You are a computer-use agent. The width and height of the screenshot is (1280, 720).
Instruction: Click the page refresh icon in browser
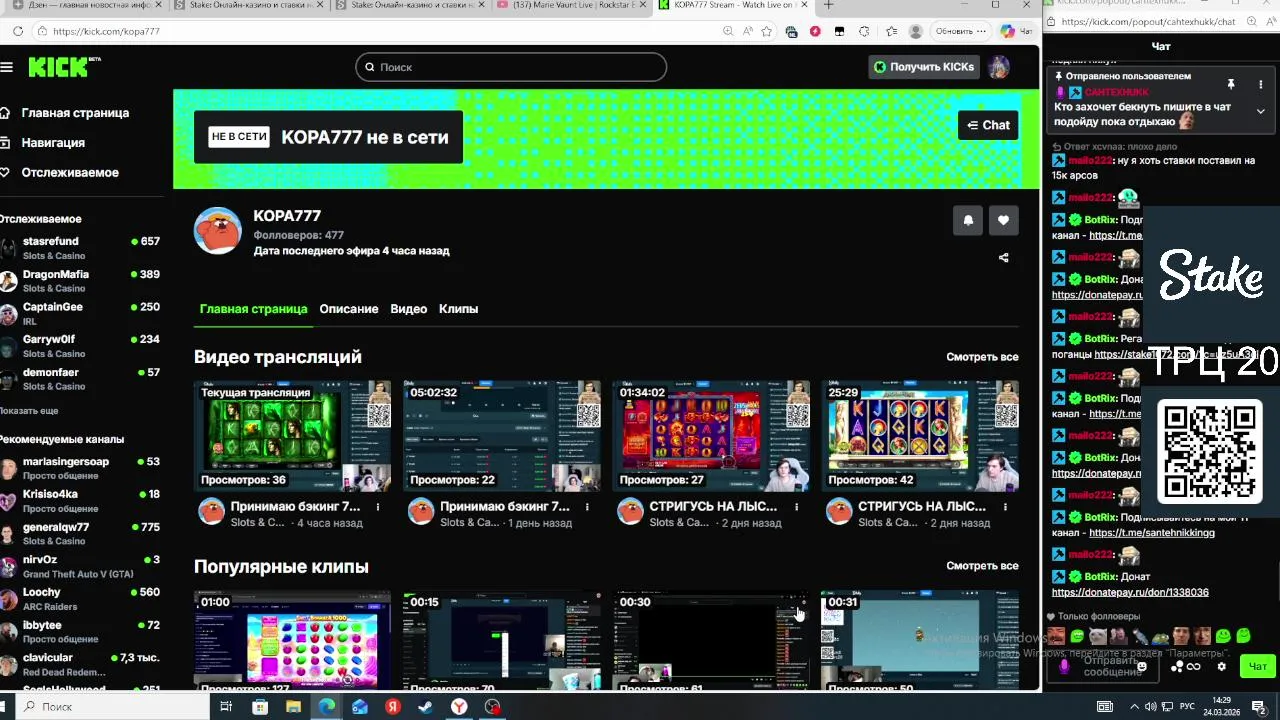(x=18, y=31)
